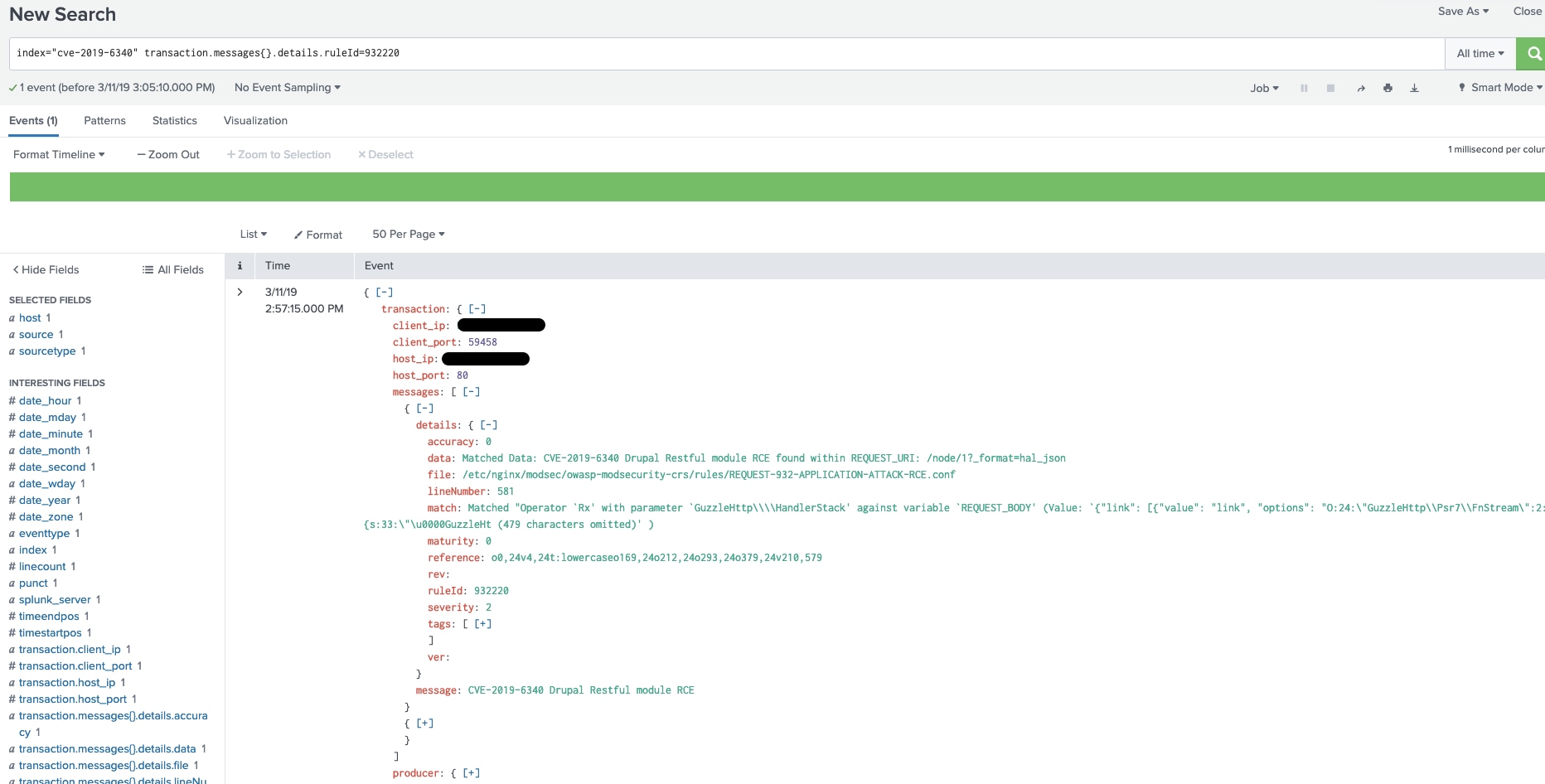Image resolution: width=1545 pixels, height=784 pixels.
Task: Open the Save As menu
Action: click(1463, 11)
